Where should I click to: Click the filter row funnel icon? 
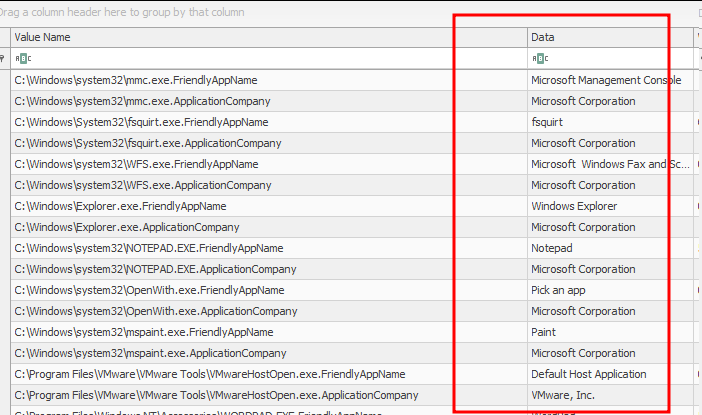3,58
